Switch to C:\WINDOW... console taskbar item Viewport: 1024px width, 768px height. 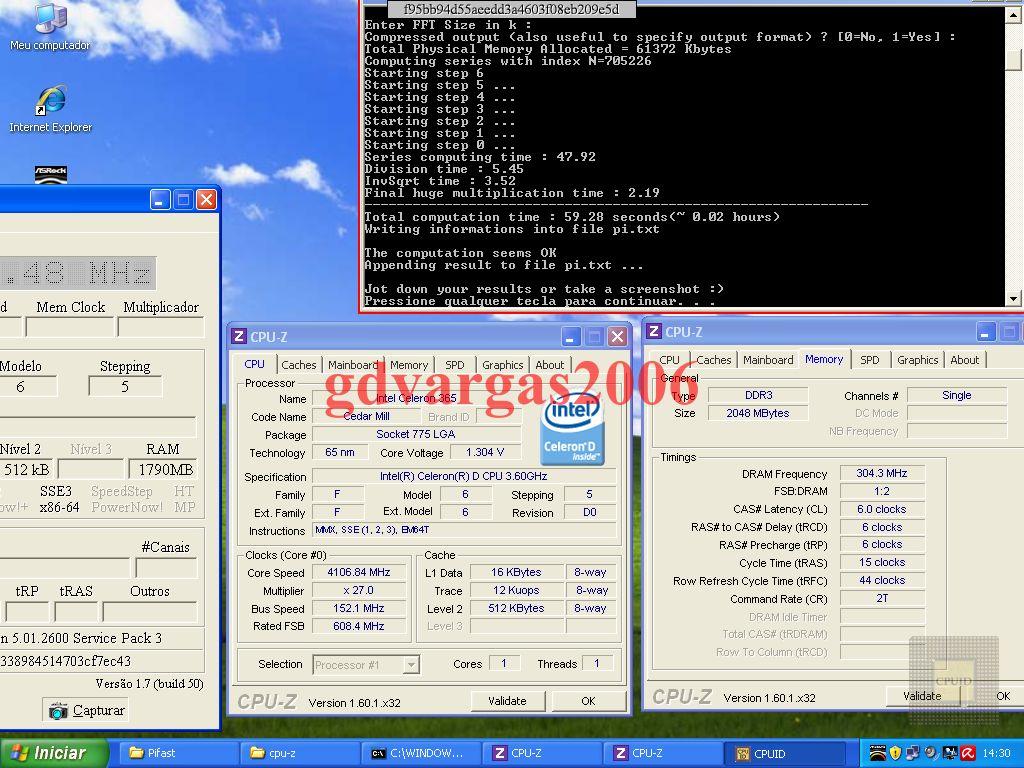pos(421,753)
